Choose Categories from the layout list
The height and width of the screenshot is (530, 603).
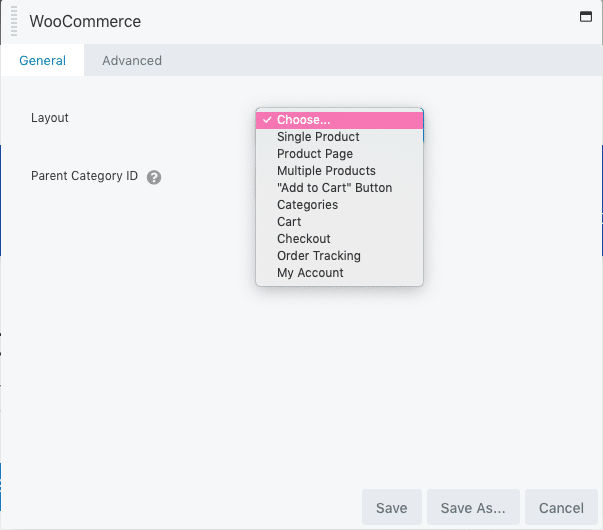(x=339, y=205)
